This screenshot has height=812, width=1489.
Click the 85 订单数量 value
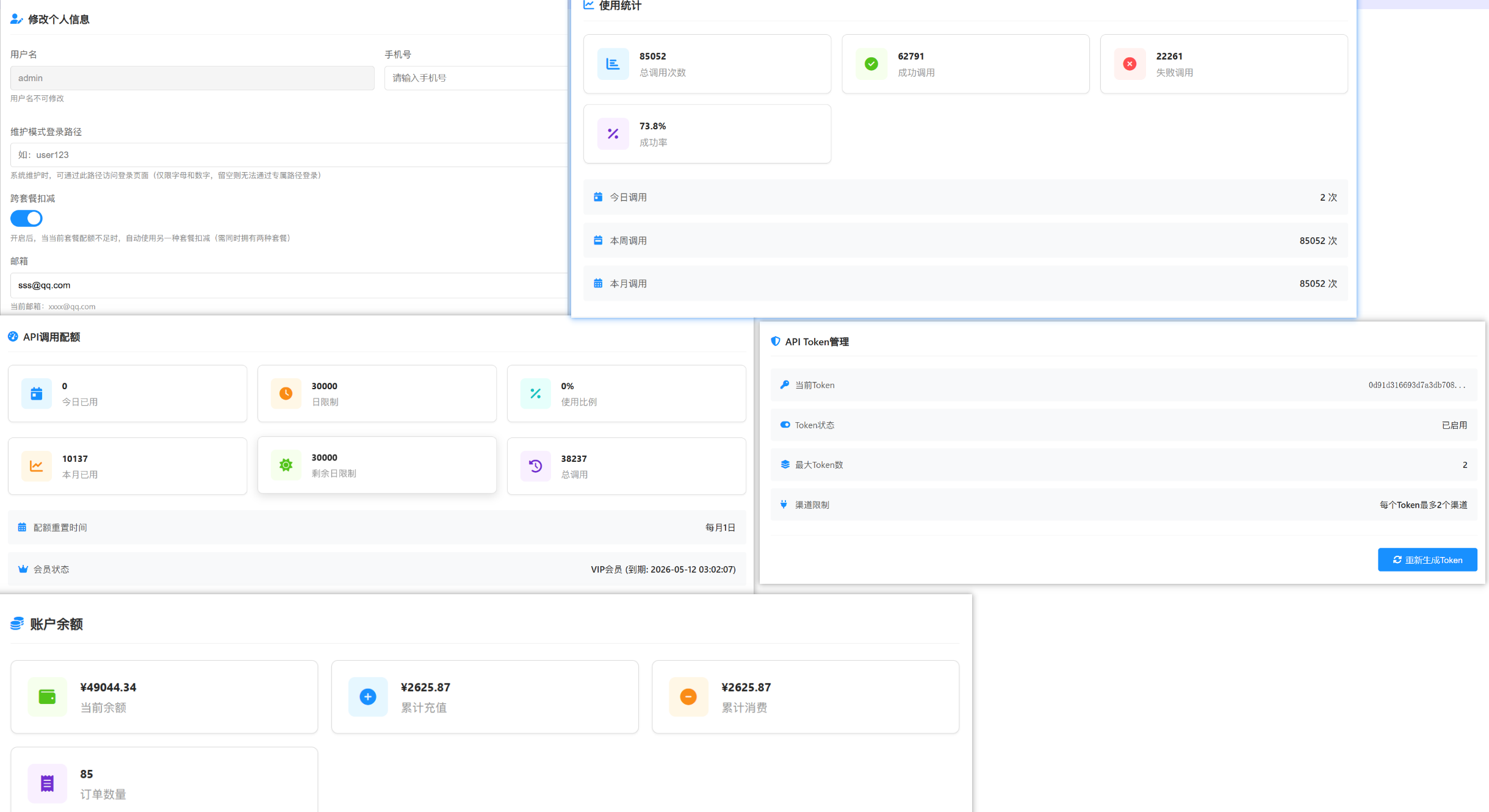[x=87, y=774]
